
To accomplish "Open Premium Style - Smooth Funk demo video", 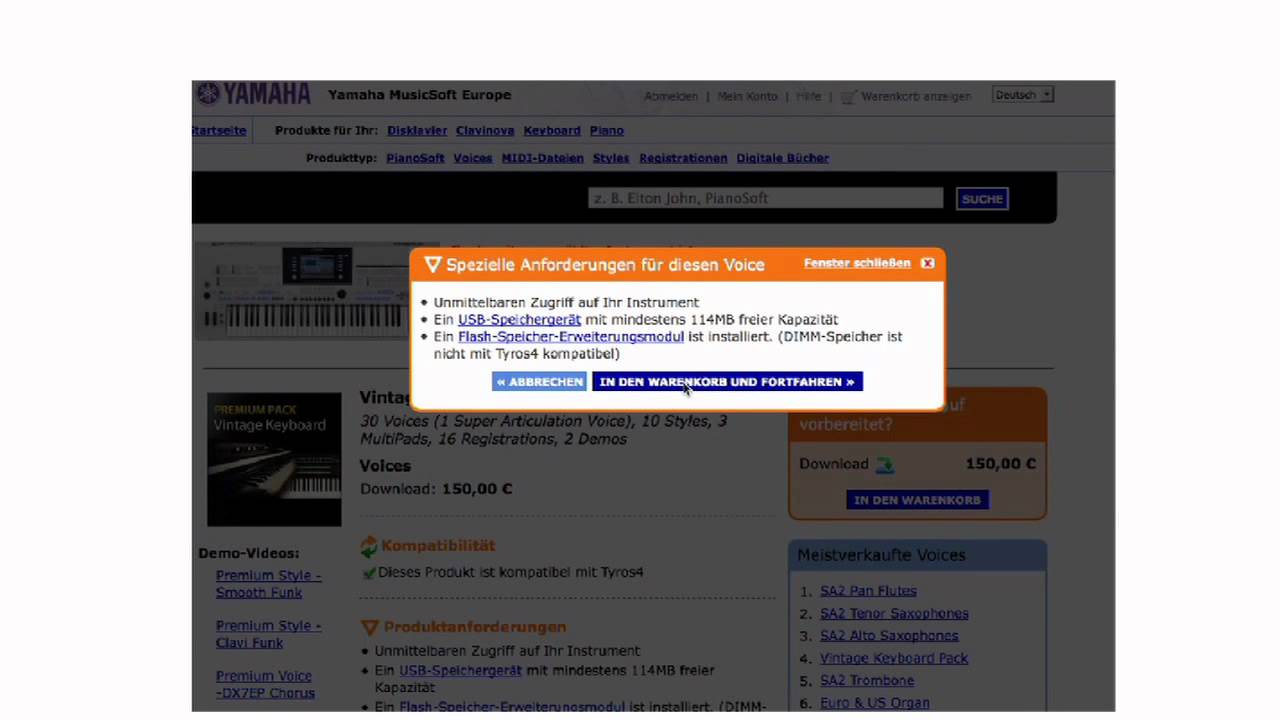I will (269, 584).
